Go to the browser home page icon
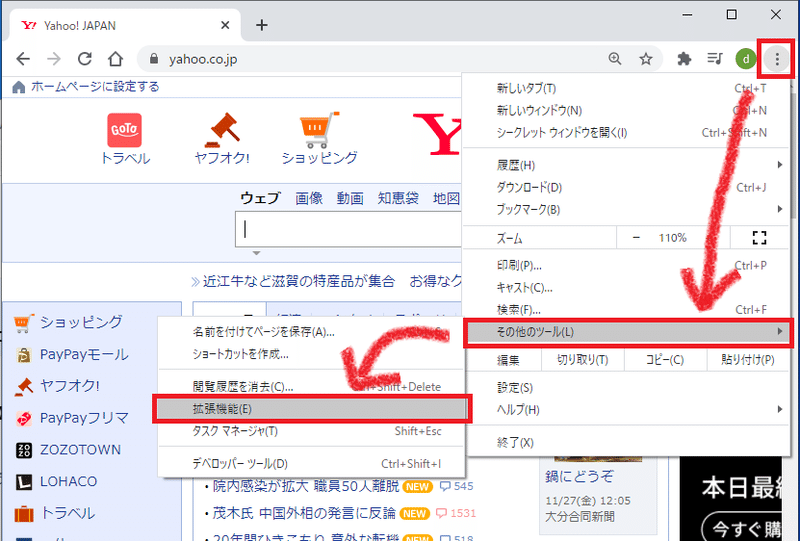The width and height of the screenshot is (800, 541). pyautogui.click(x=115, y=59)
